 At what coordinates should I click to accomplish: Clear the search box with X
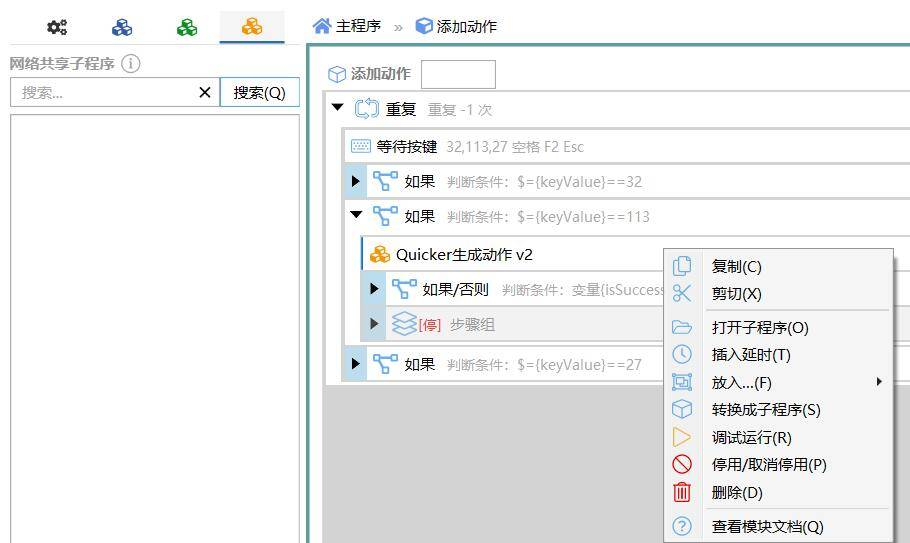pos(205,92)
